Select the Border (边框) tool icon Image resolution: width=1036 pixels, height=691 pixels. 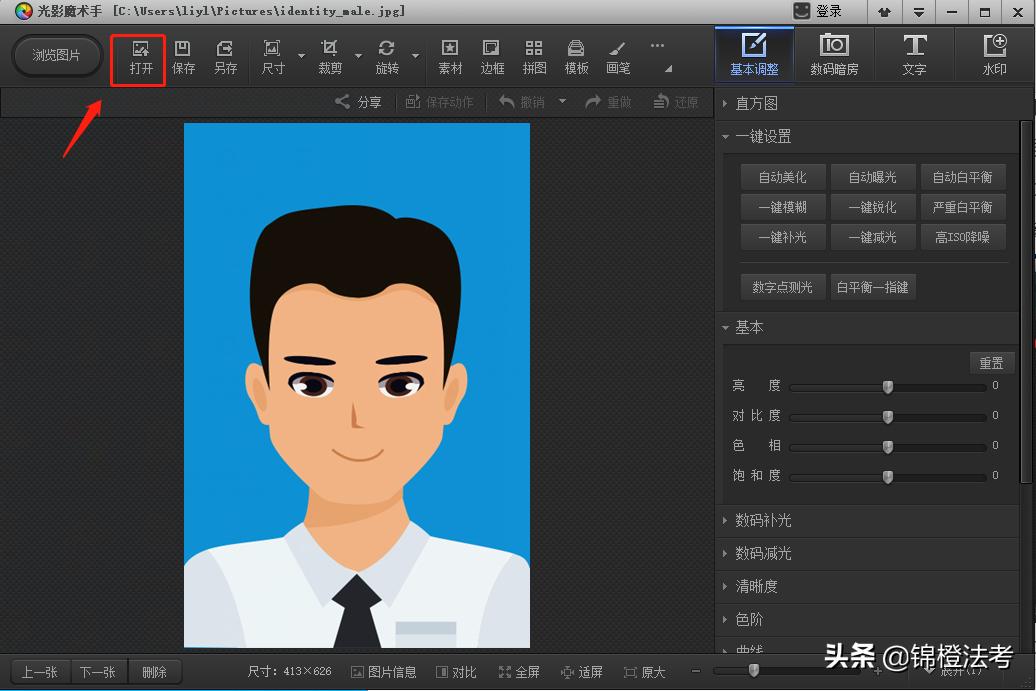tap(492, 57)
